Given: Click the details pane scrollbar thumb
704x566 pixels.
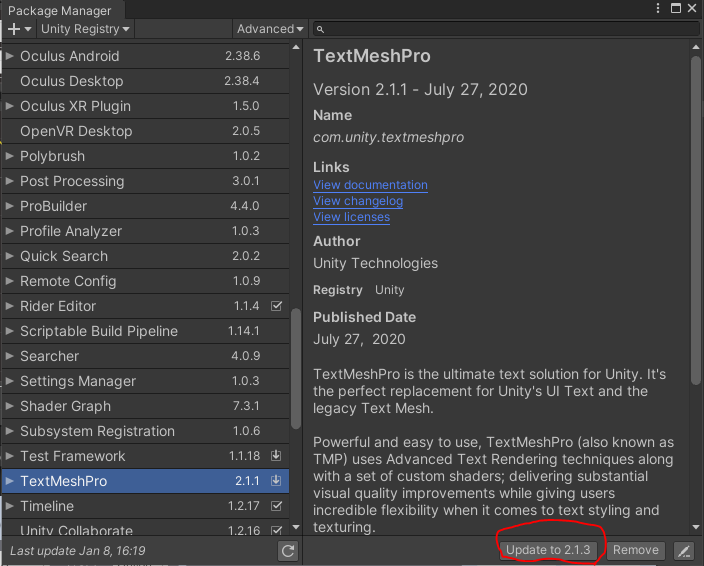Looking at the screenshot, I should tap(696, 220).
